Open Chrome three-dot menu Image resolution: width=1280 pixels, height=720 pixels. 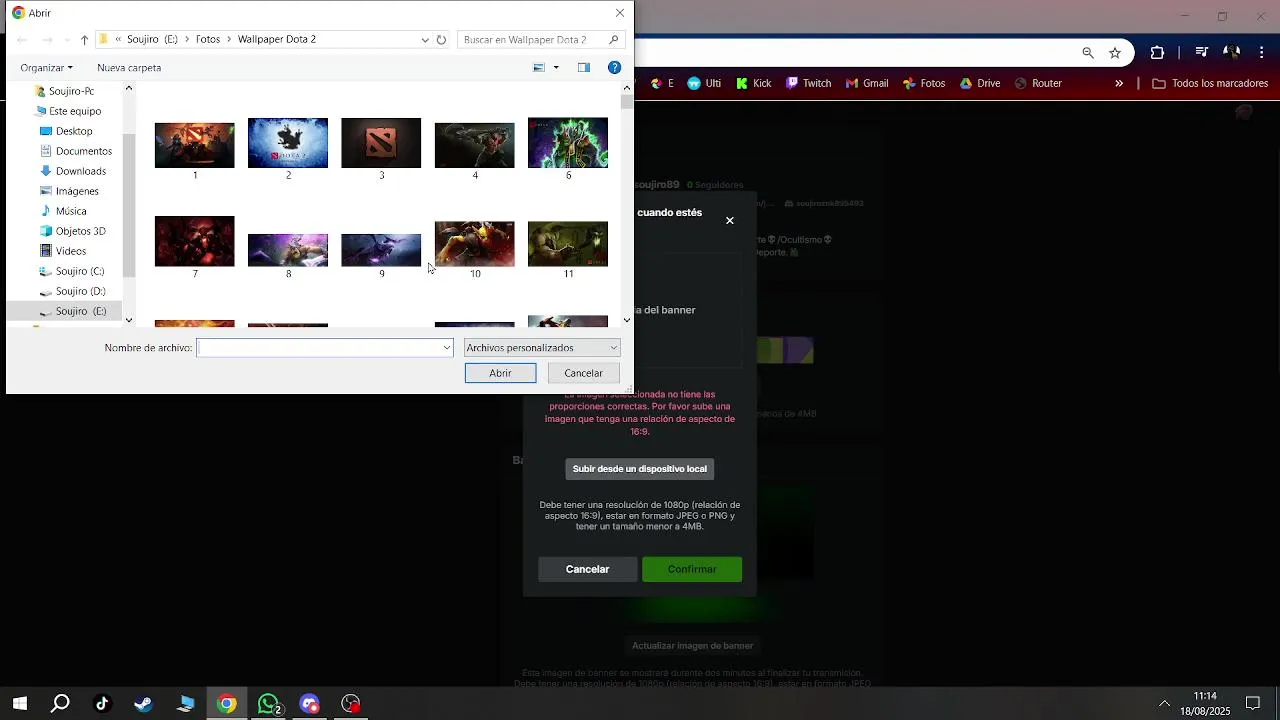(x=1264, y=53)
